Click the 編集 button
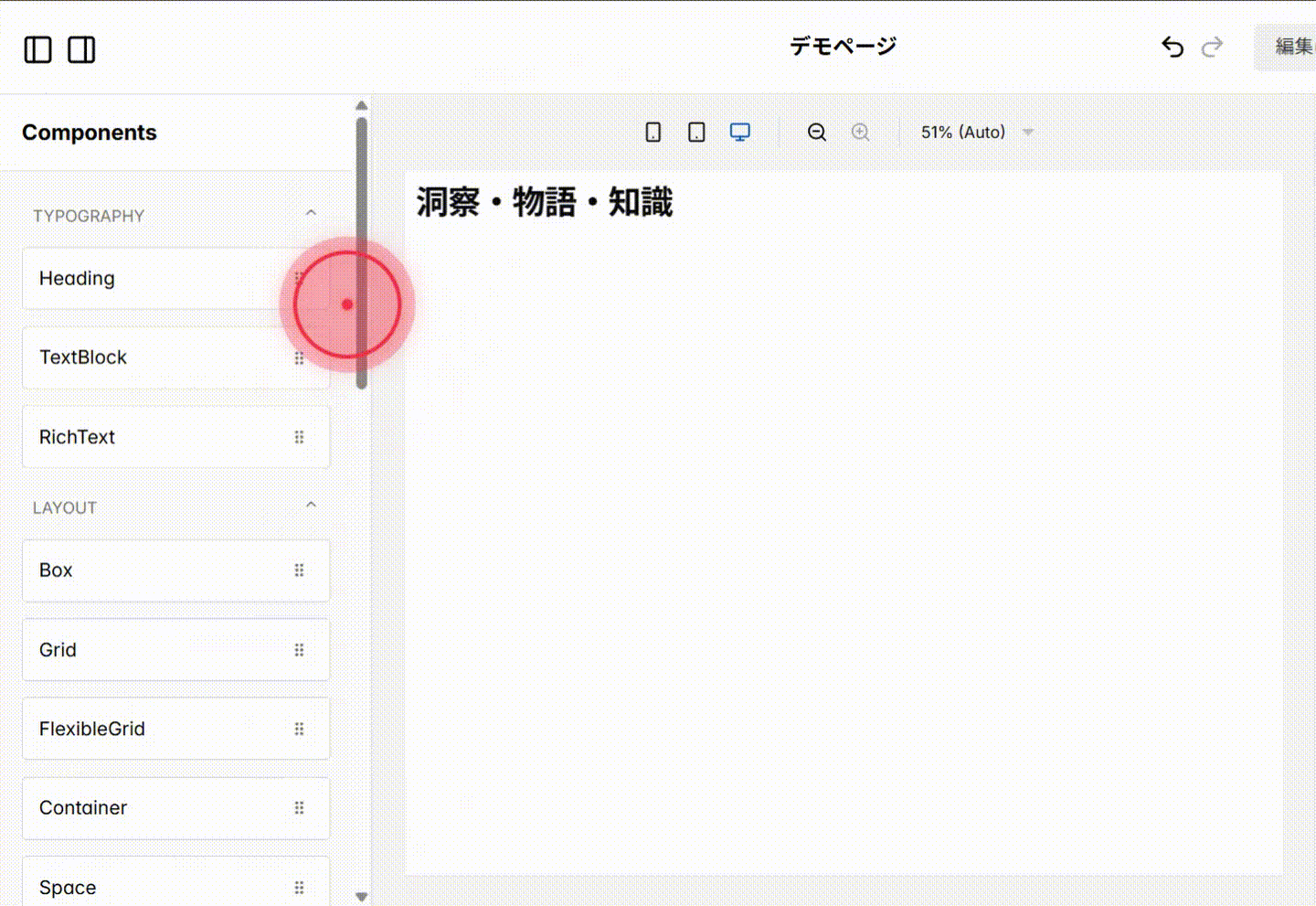 point(1292,46)
